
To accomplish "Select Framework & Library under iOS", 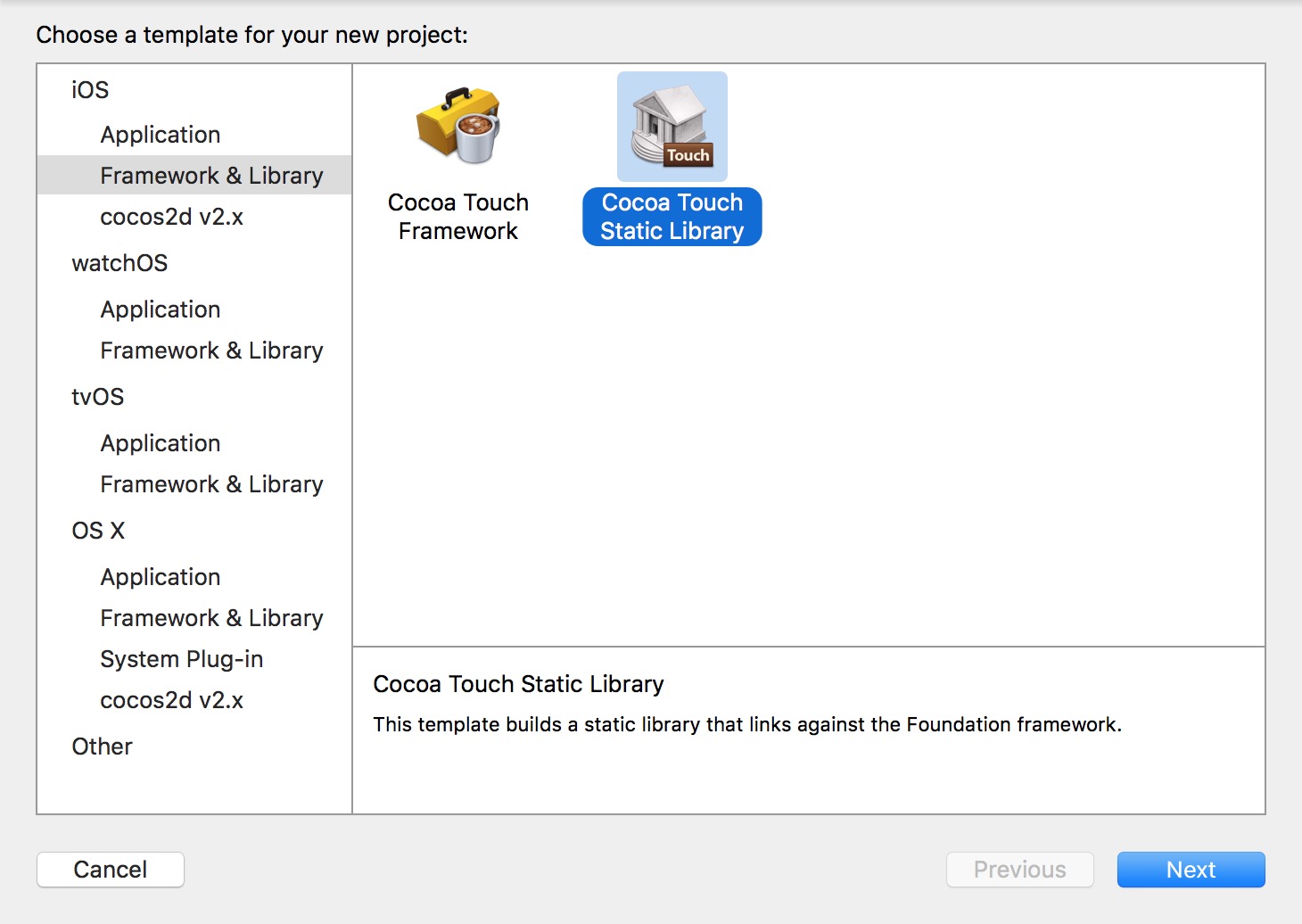I will pyautogui.click(x=194, y=176).
